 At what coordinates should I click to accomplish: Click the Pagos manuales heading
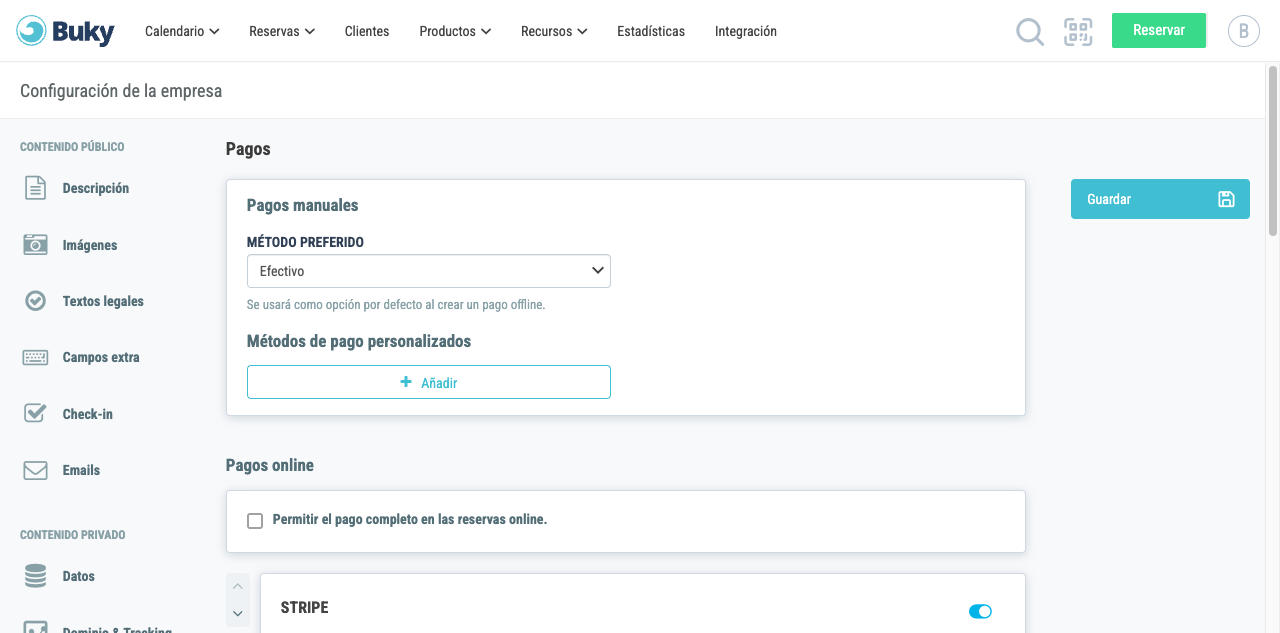click(x=302, y=205)
